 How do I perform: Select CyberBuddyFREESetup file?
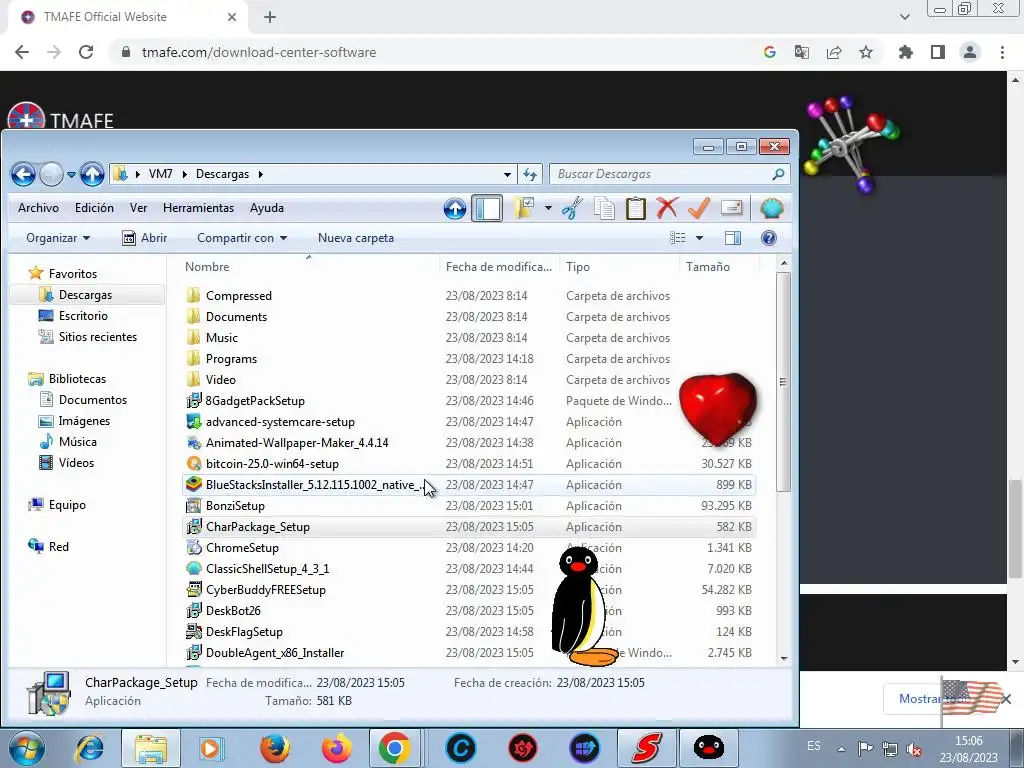pos(265,590)
